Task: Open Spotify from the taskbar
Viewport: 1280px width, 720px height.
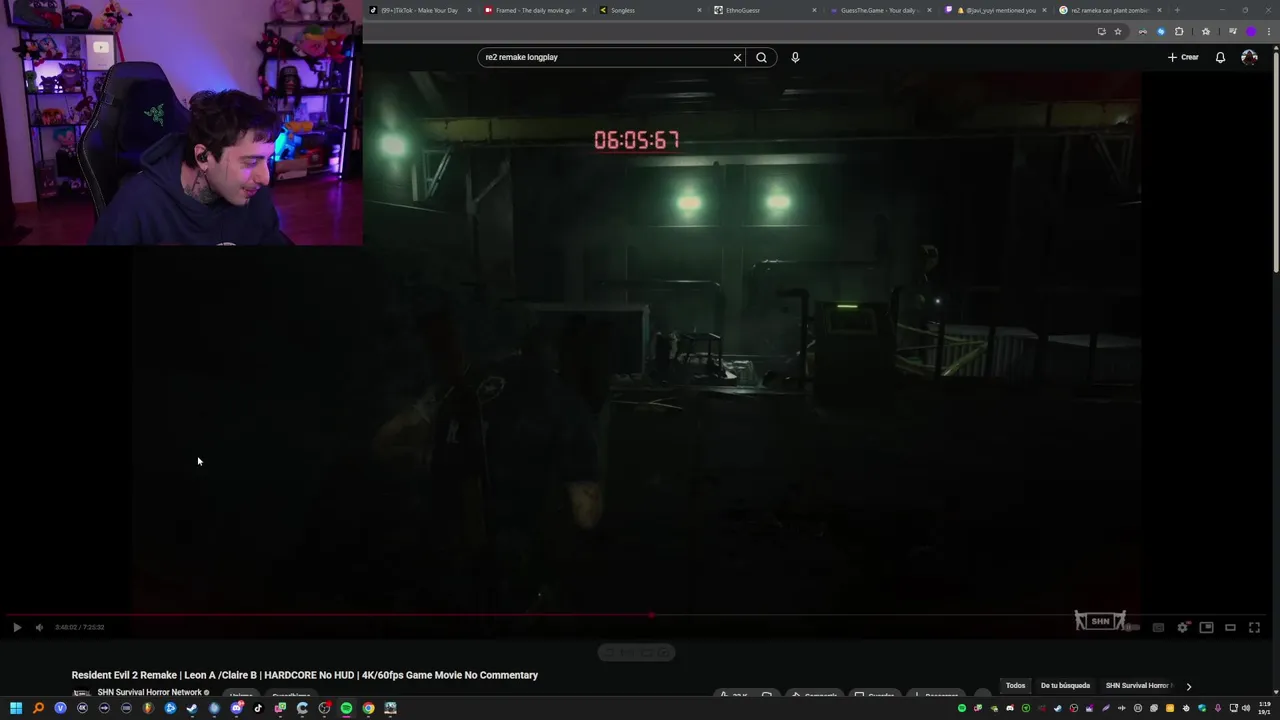Action: tap(346, 708)
